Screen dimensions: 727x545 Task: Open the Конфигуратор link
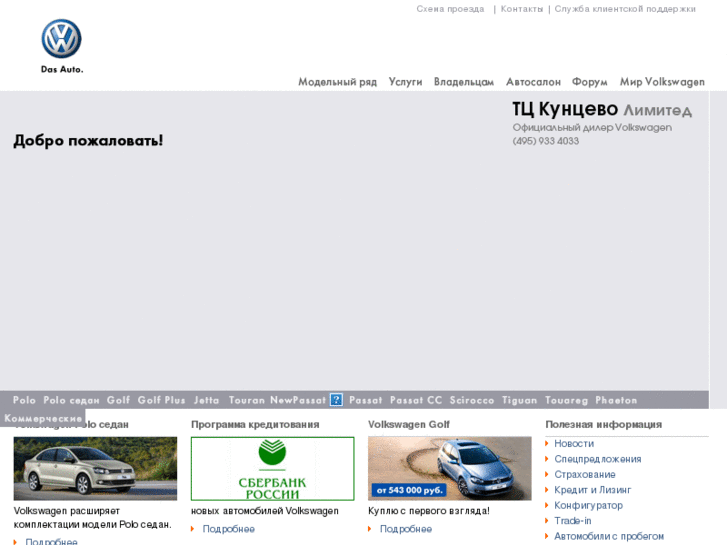[x=588, y=506]
